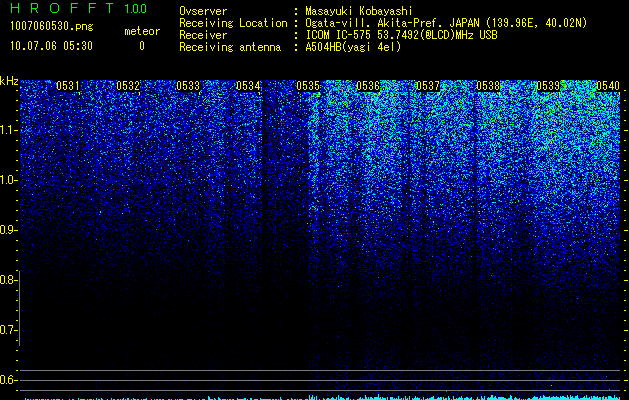This screenshot has width=629, height=400.
Task: Click the Receiving Location field label
Action: click(x=233, y=23)
